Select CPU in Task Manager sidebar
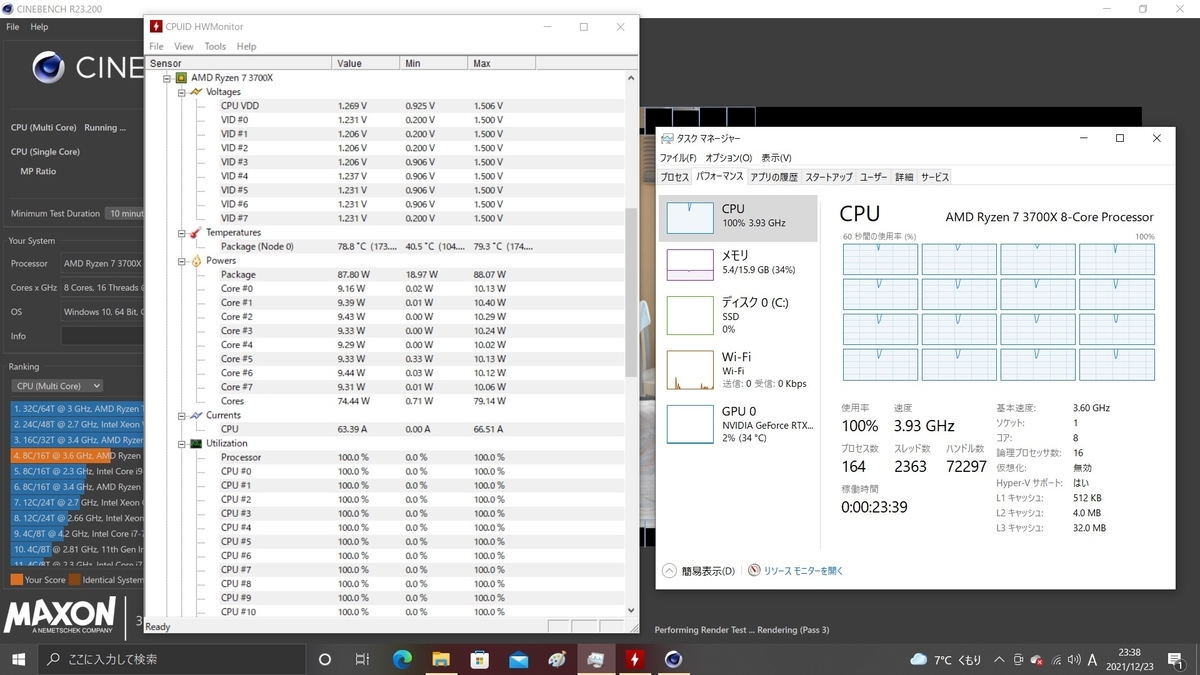The image size is (1200, 675). [x=738, y=216]
